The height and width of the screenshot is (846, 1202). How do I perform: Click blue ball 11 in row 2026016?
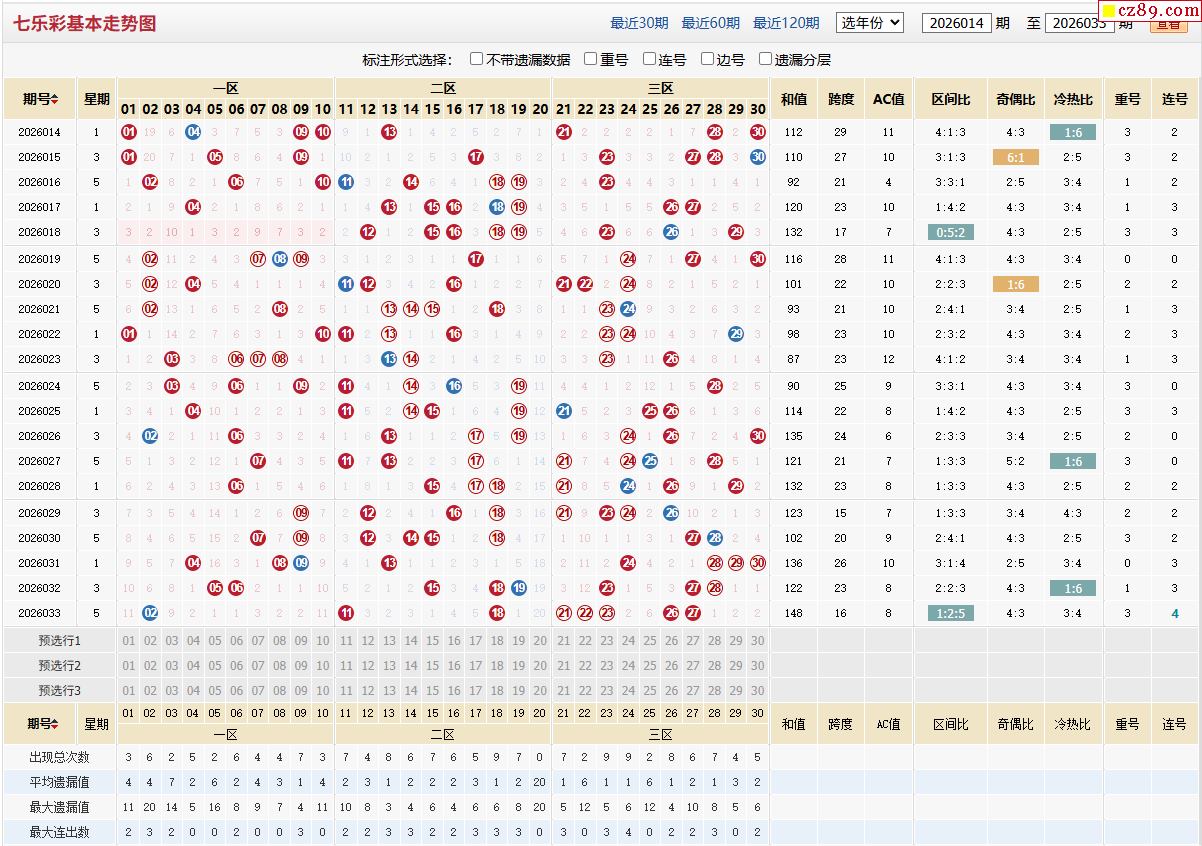(346, 182)
